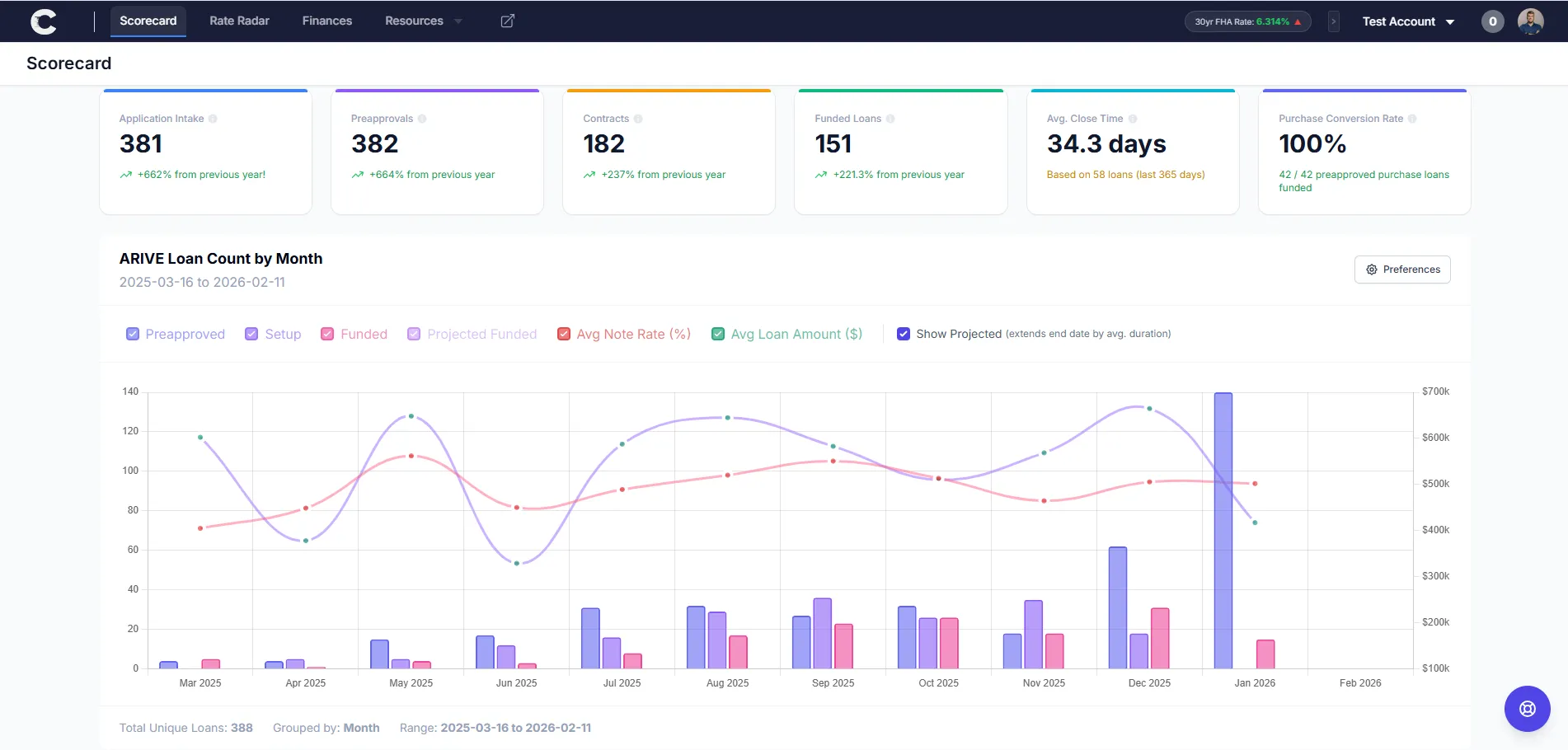Toggle the Preapproved series checkbox

point(133,334)
